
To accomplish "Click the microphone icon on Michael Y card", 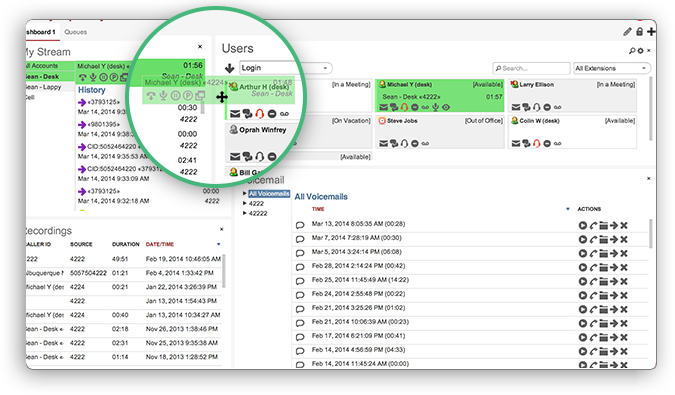I will (x=436, y=107).
